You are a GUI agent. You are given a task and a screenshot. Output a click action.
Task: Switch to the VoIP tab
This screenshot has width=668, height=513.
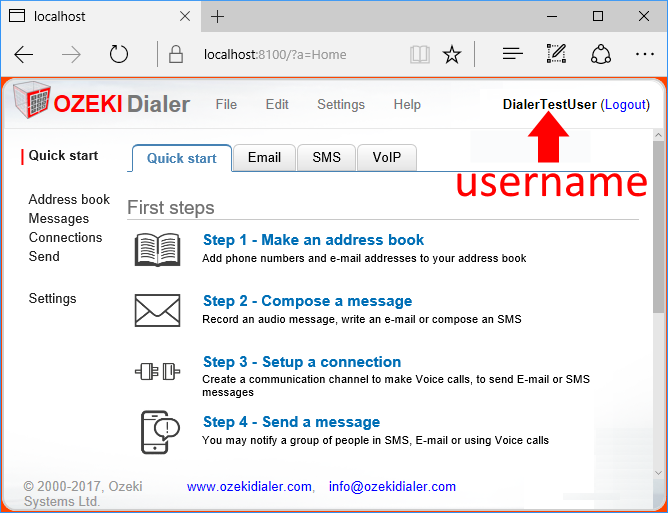click(x=386, y=157)
